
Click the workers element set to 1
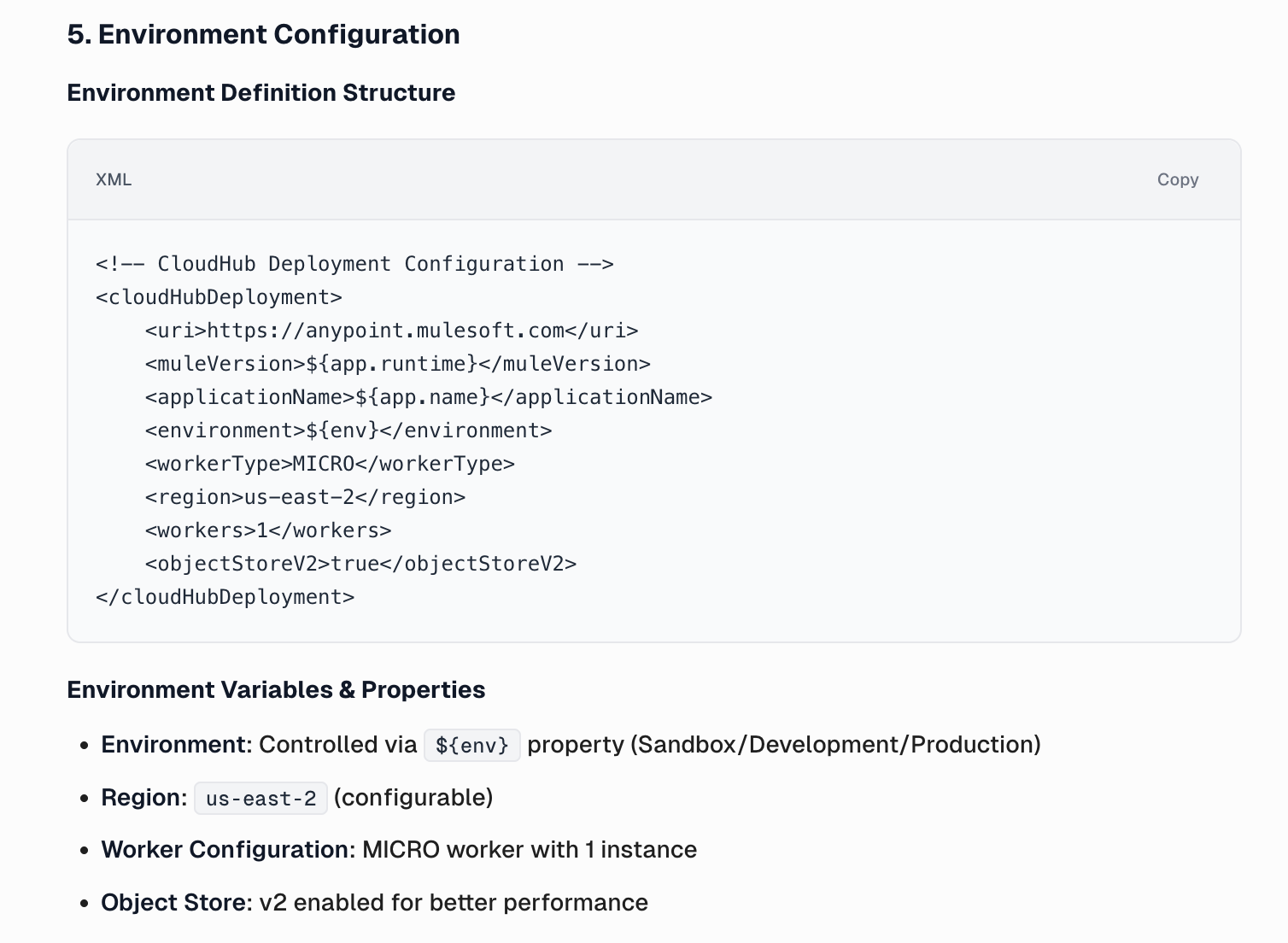coord(267,530)
